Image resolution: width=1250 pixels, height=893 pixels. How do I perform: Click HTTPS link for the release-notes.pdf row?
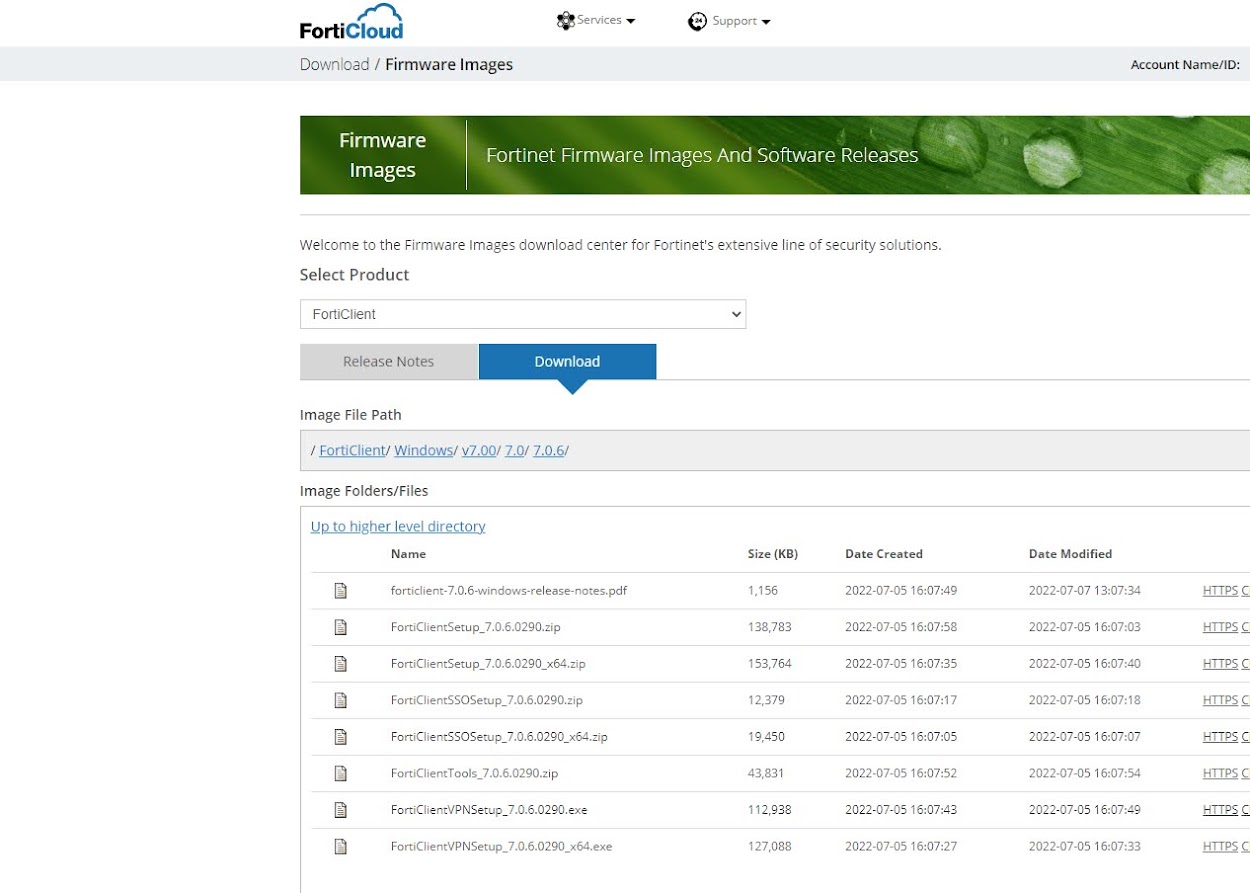[x=1220, y=591]
